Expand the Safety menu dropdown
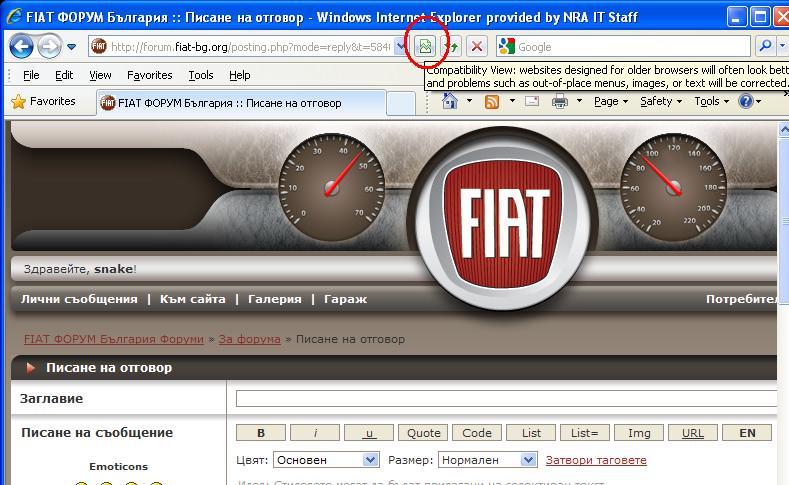 click(x=661, y=101)
